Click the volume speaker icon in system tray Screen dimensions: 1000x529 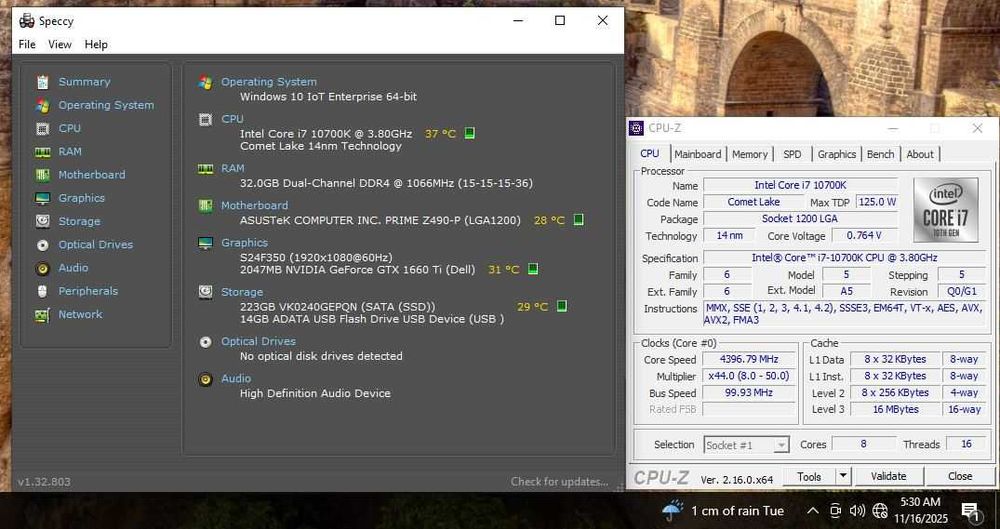[858, 510]
